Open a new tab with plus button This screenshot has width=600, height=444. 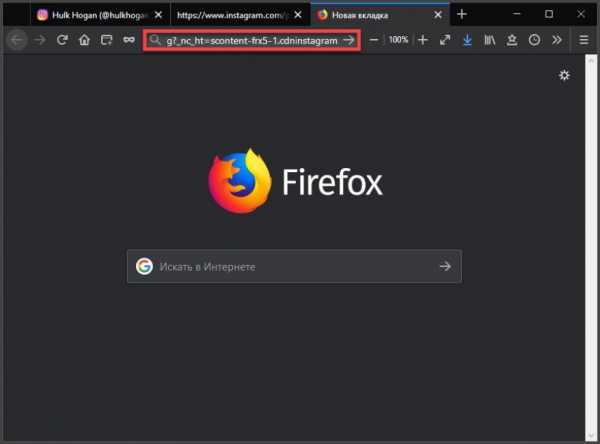[x=462, y=14]
